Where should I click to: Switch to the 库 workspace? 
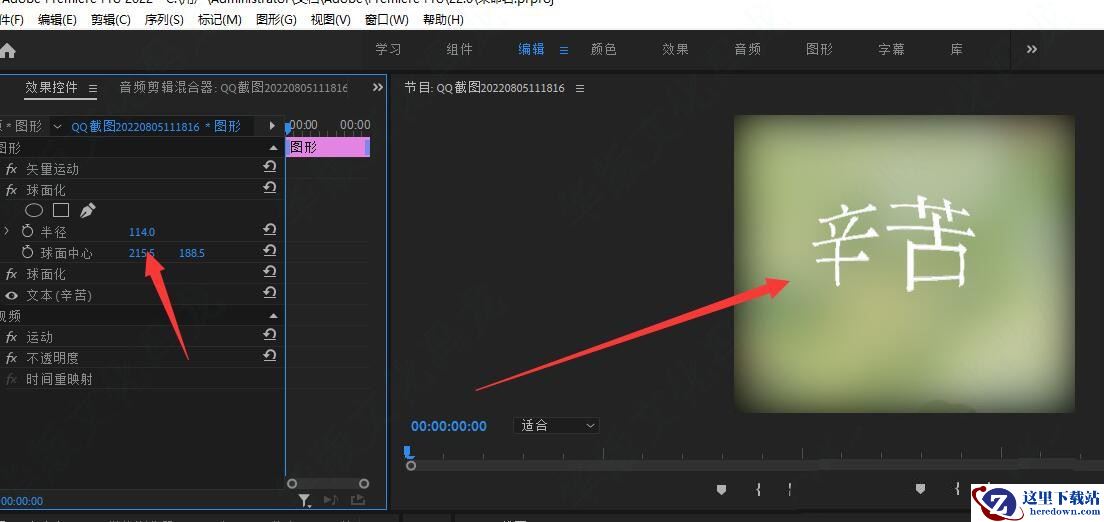tap(956, 49)
